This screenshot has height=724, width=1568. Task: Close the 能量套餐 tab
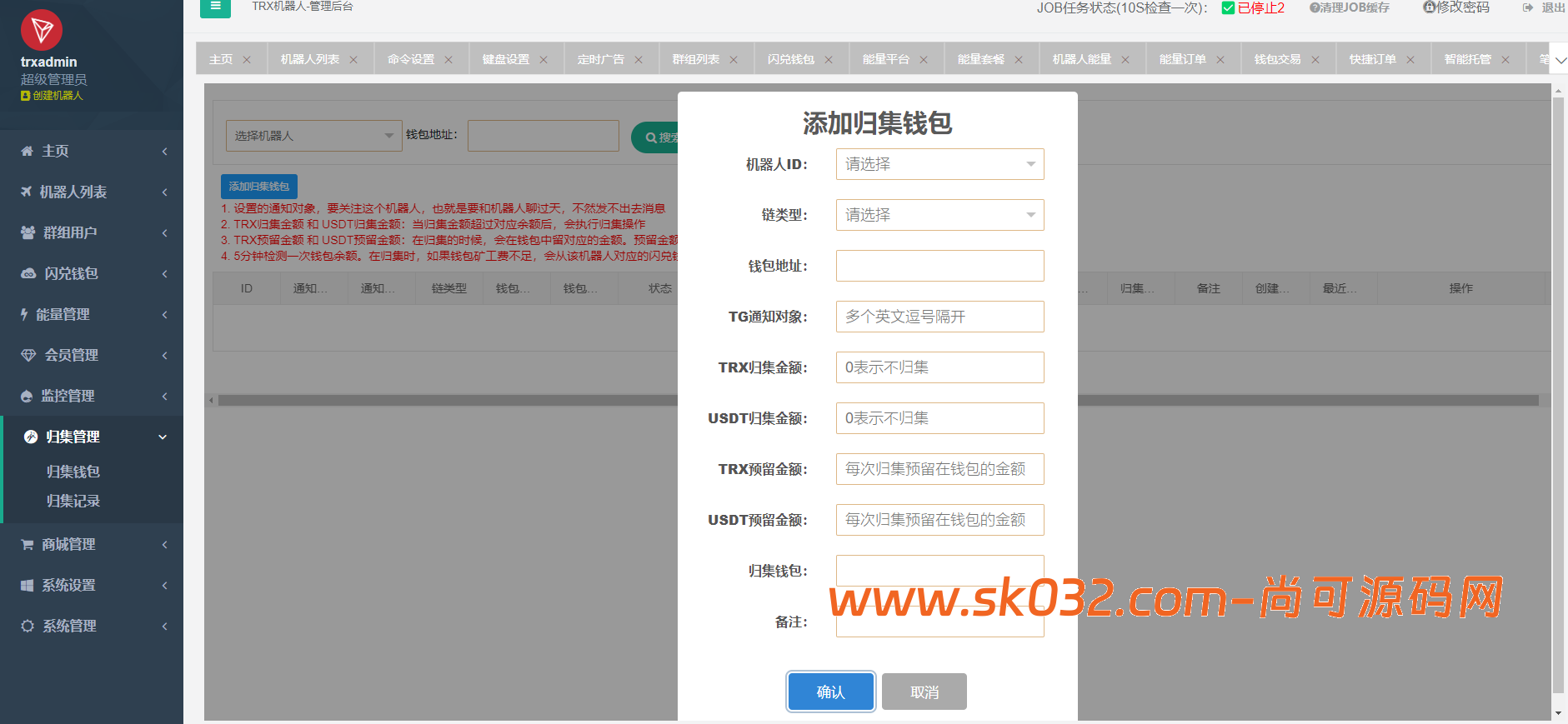click(x=1019, y=59)
